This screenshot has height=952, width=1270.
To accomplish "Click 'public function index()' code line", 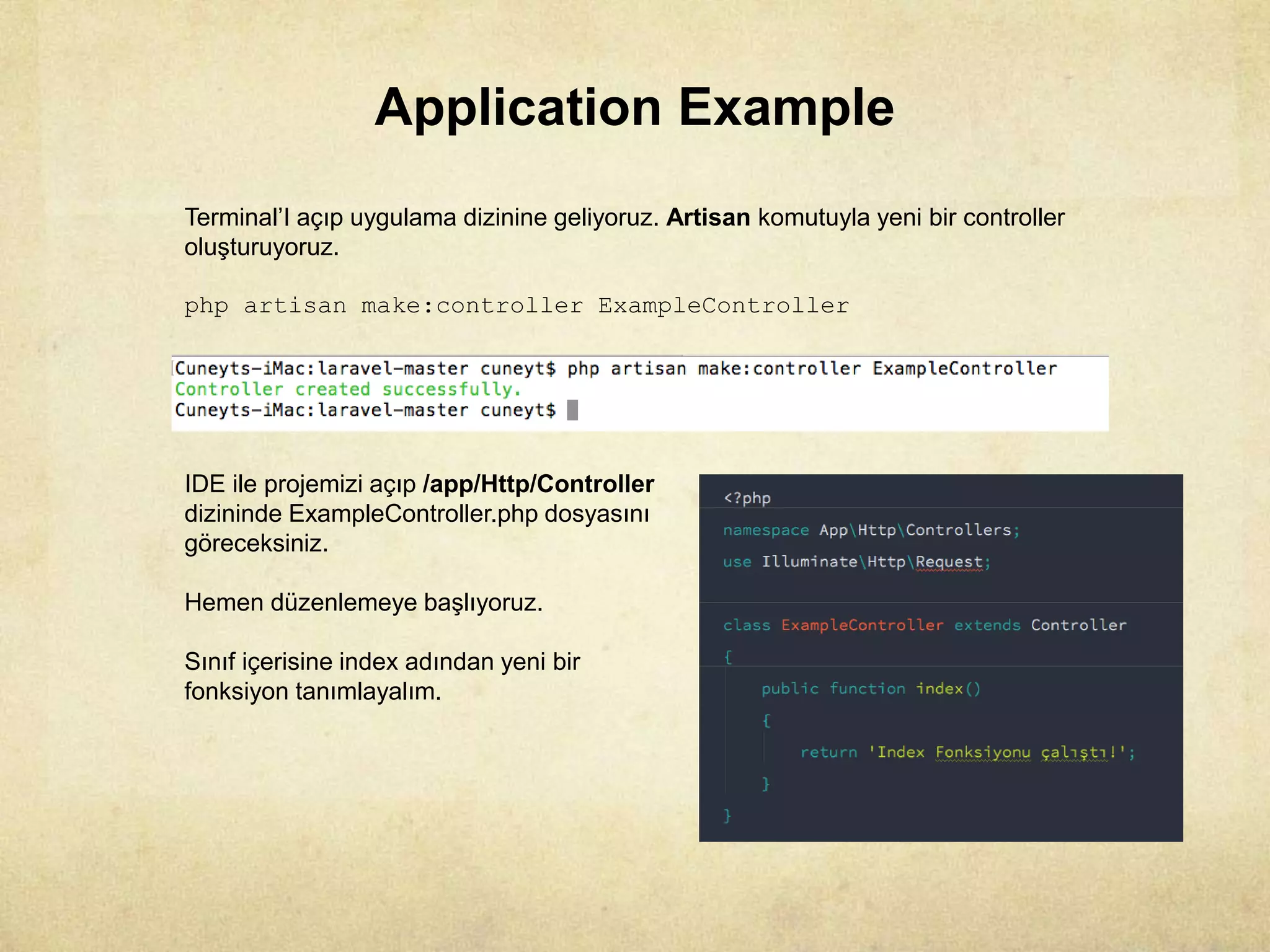I will [x=871, y=689].
